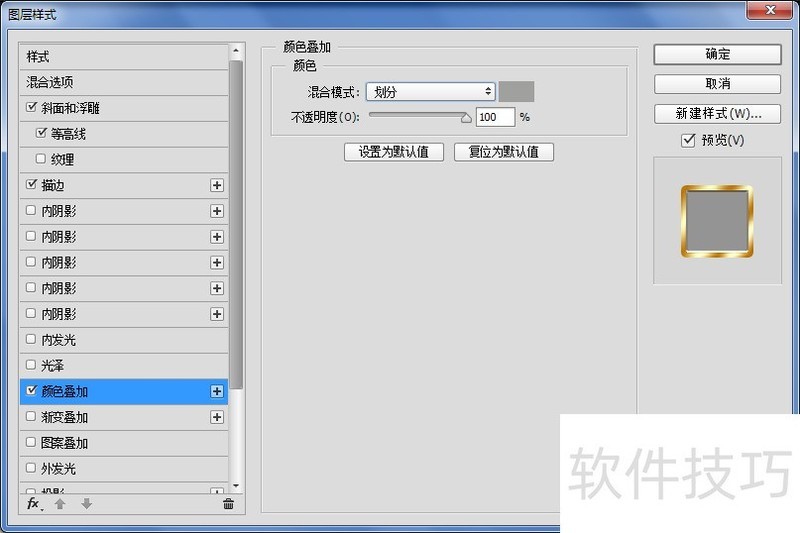Screen dimensions: 800x533
Task: Click the 复位为默认值 button
Action: (504, 152)
